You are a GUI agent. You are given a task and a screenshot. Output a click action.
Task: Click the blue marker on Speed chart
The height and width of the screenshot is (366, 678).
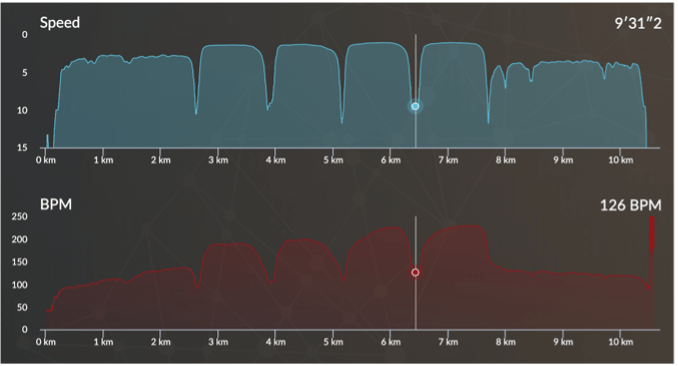(415, 106)
